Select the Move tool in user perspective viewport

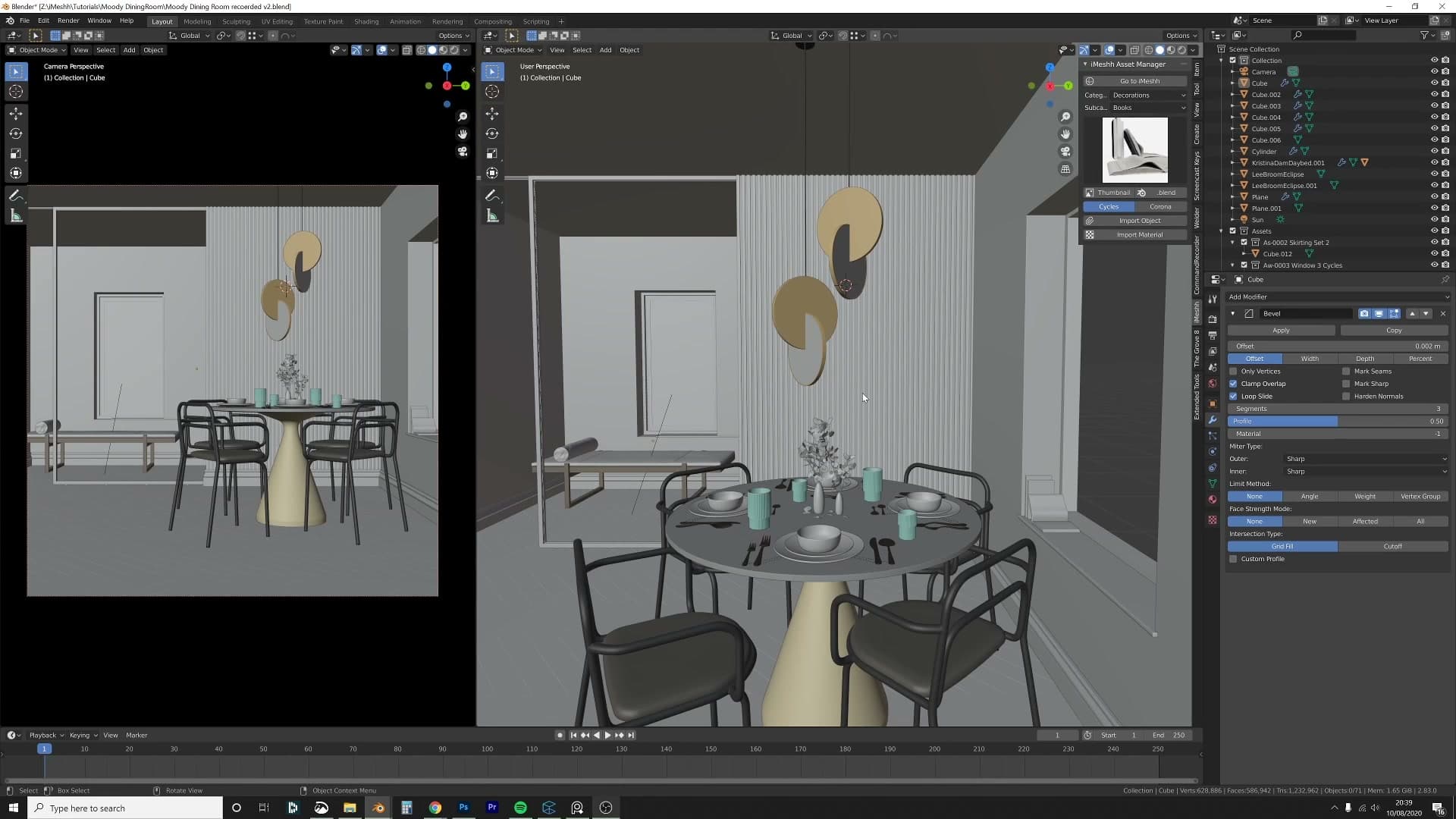(x=492, y=114)
